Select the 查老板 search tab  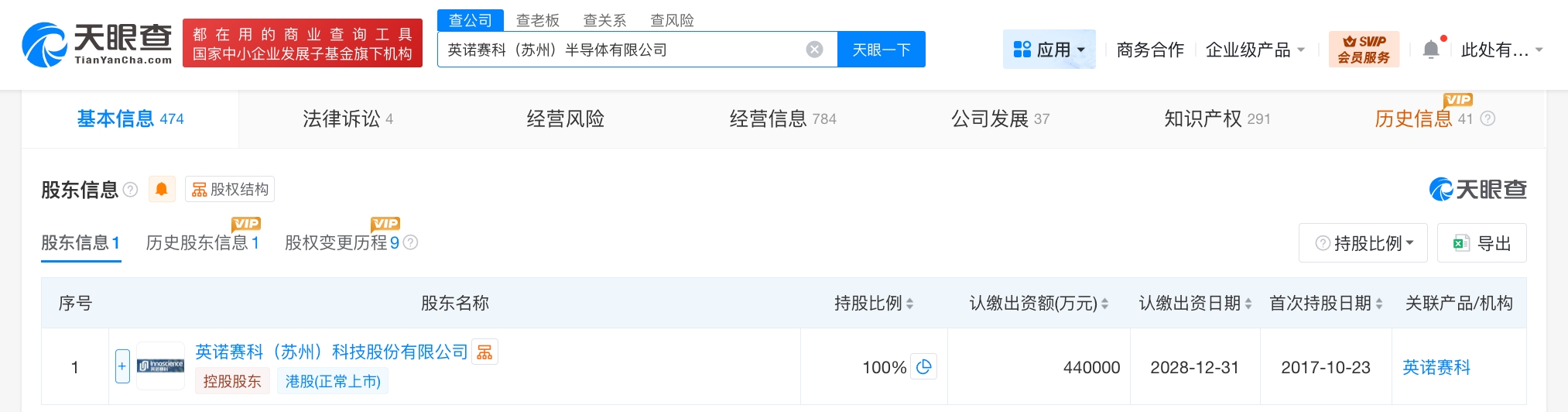537,20
